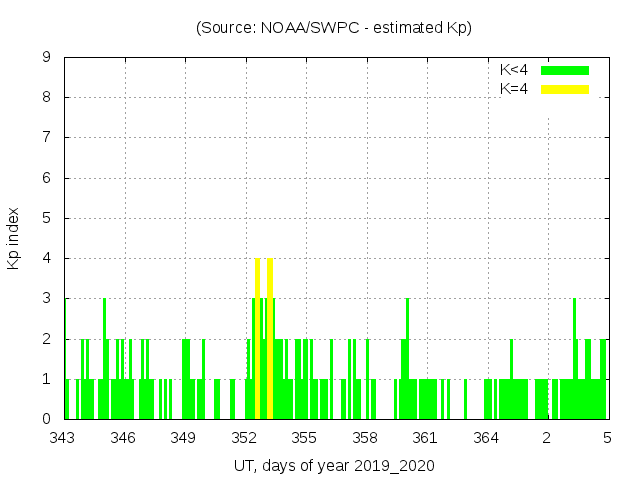Click the final x-axis tick label 5
The image size is (640, 480).
[607, 438]
